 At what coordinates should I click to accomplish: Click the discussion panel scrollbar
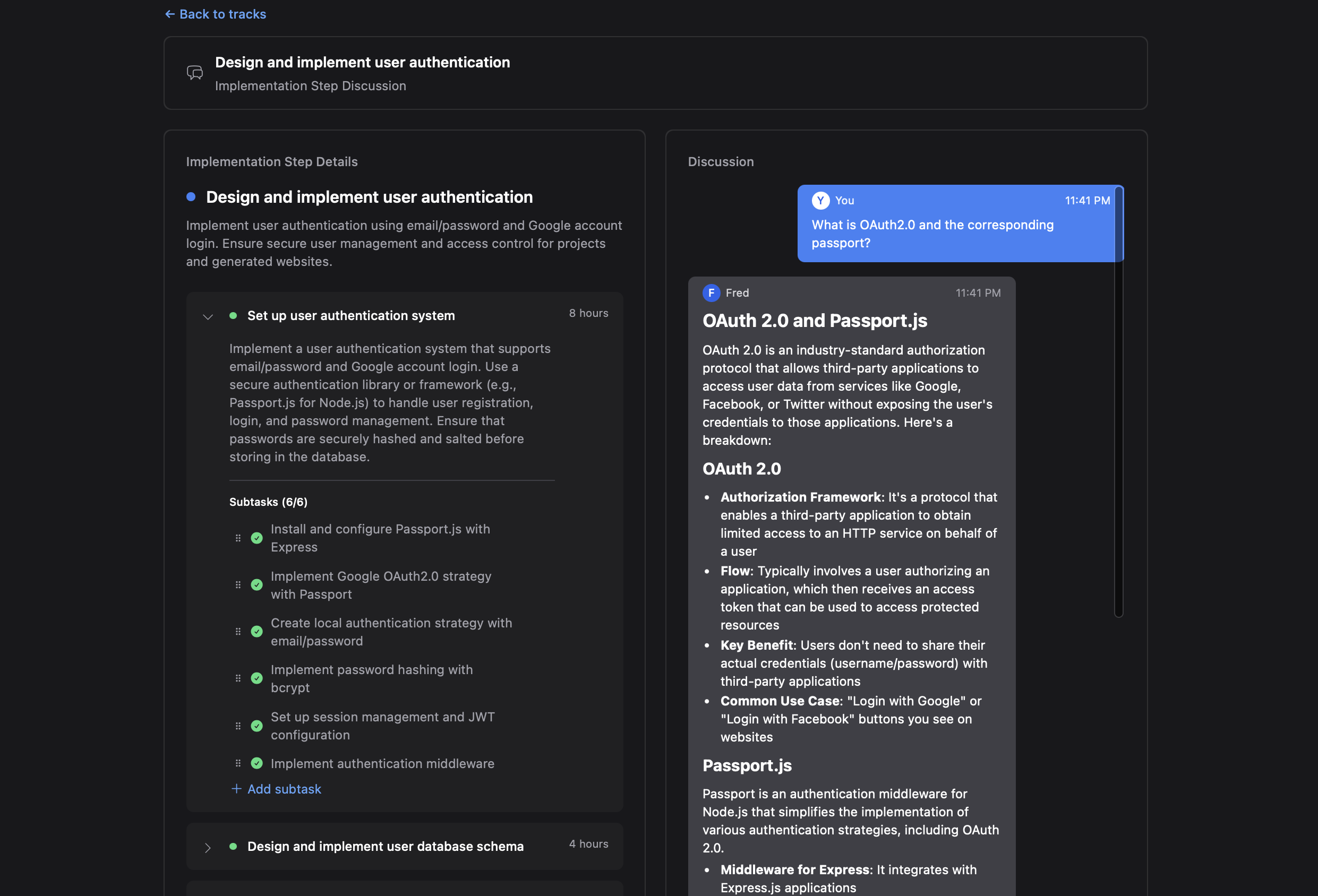pyautogui.click(x=1118, y=401)
